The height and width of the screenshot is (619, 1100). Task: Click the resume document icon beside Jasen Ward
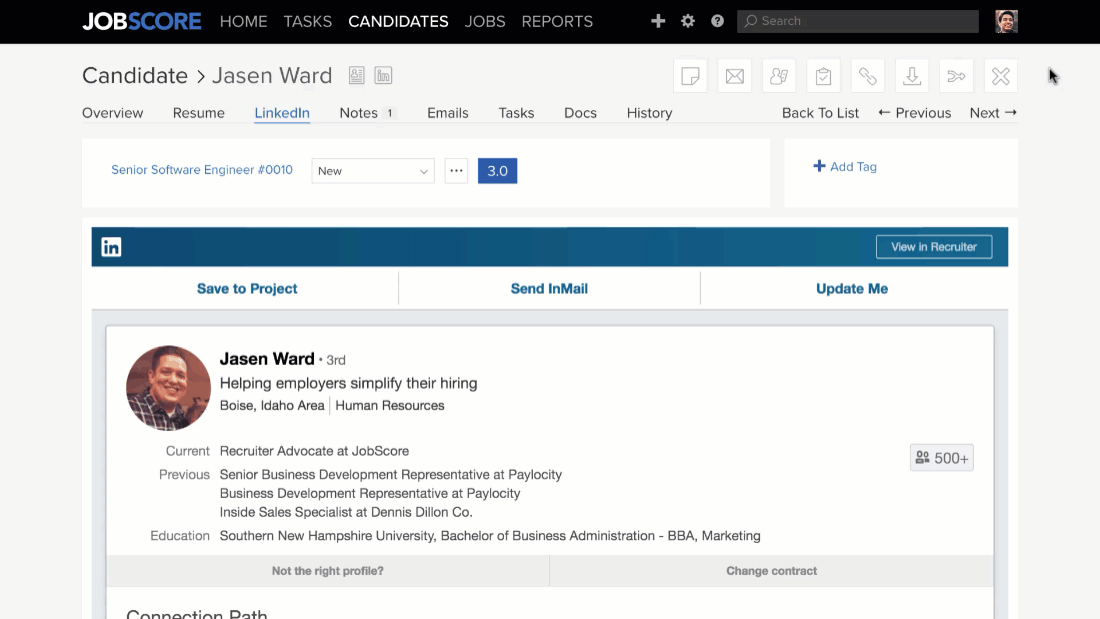click(356, 75)
